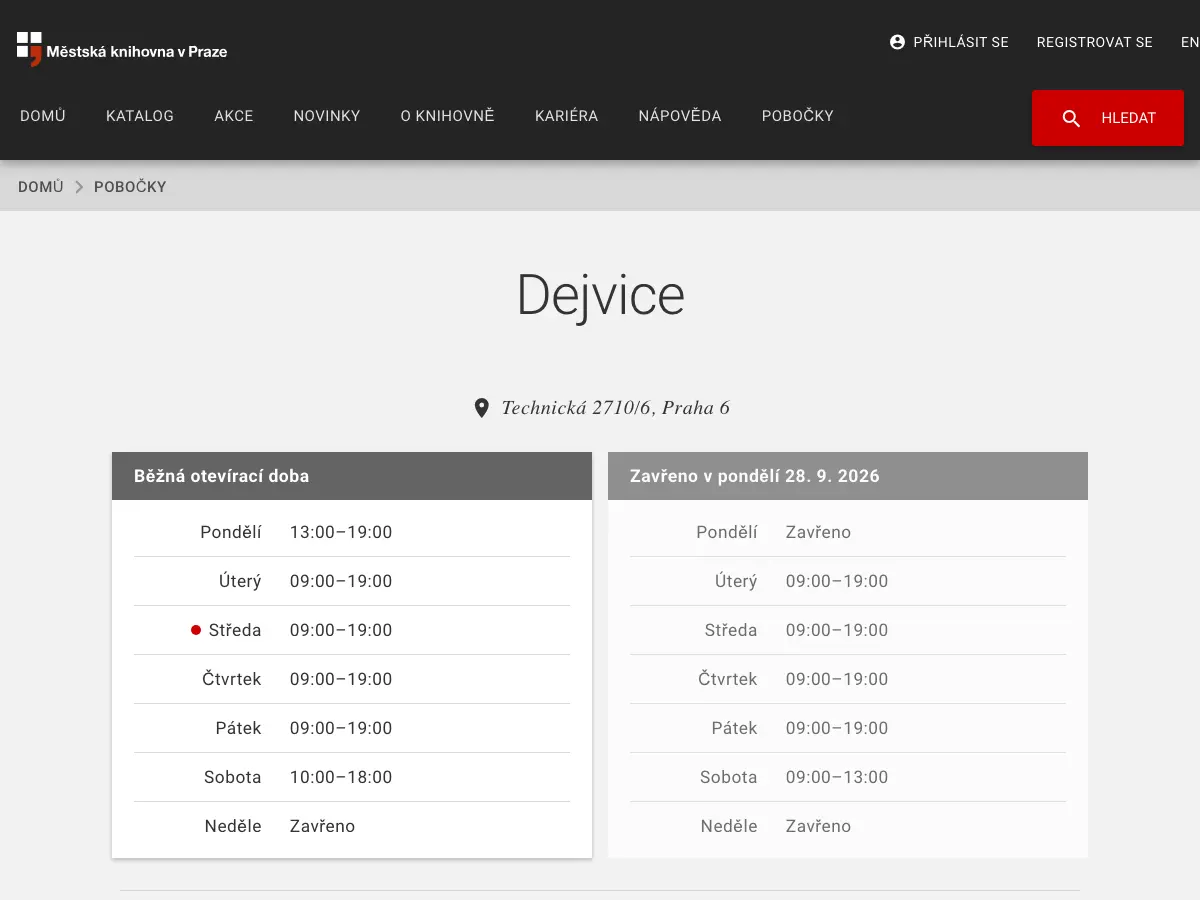This screenshot has height=900, width=1200.
Task: Click Čtvrtek label in regular hours table
Action: (232, 679)
